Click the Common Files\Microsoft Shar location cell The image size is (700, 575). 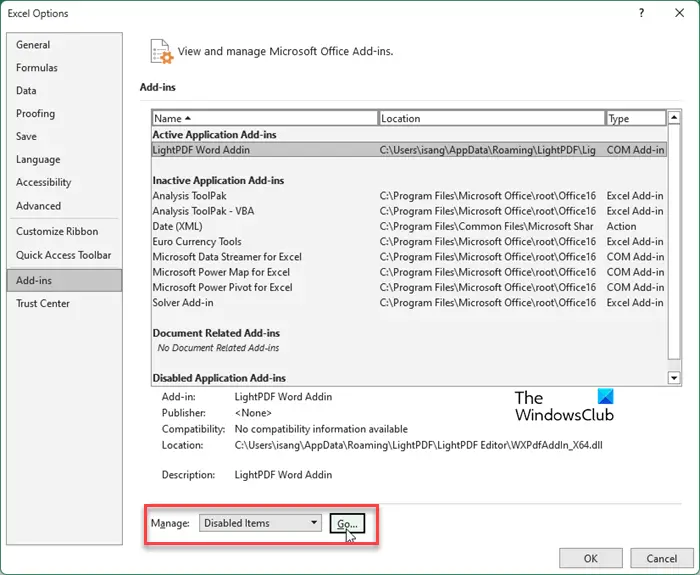click(486, 226)
